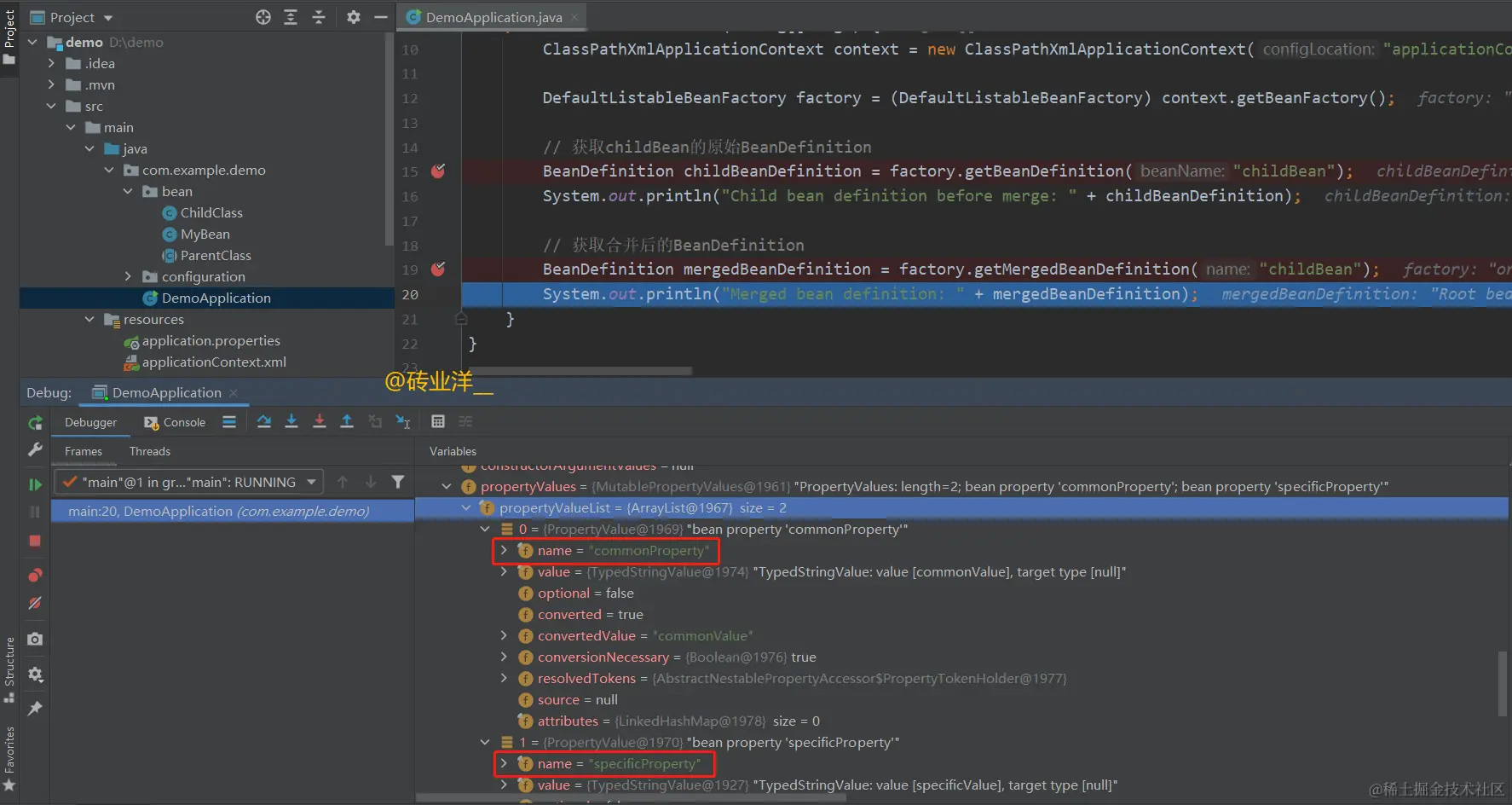Toggle the breakpoint on line 19
Viewport: 1512px width, 805px height.
click(x=438, y=269)
